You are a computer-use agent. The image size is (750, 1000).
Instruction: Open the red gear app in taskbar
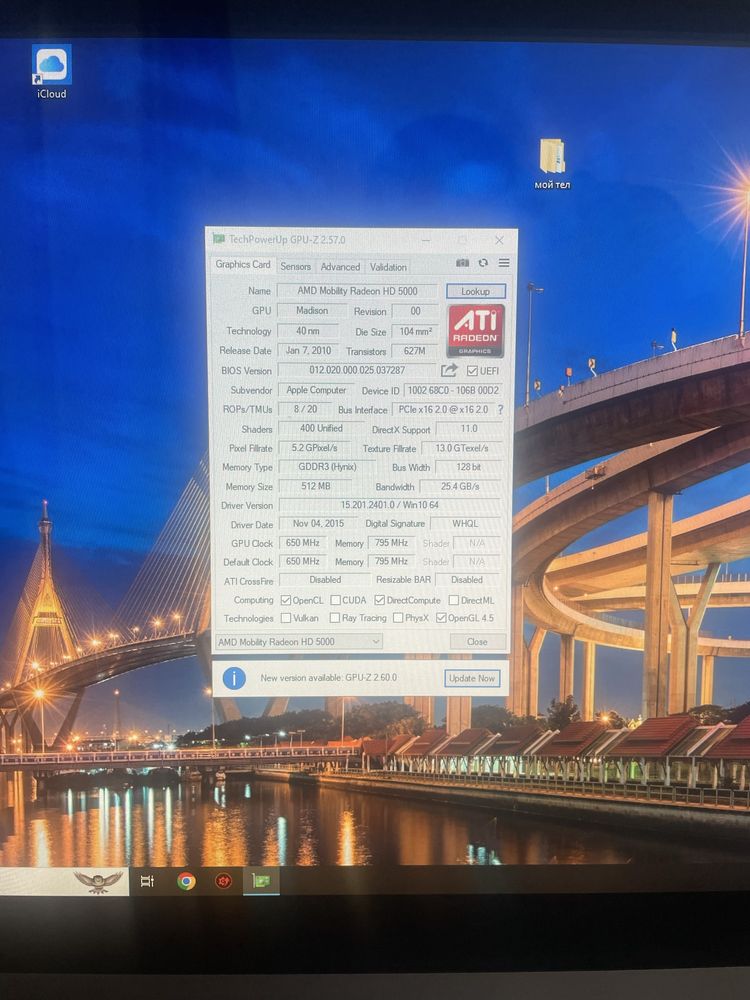(223, 881)
